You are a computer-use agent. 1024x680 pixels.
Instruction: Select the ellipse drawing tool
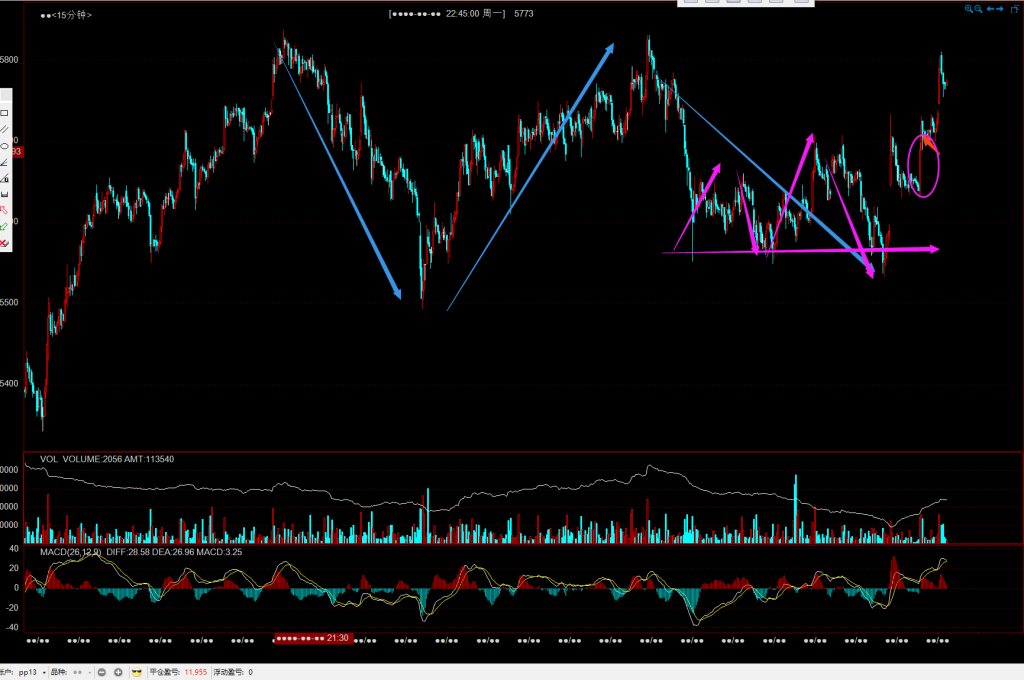[x=4, y=145]
